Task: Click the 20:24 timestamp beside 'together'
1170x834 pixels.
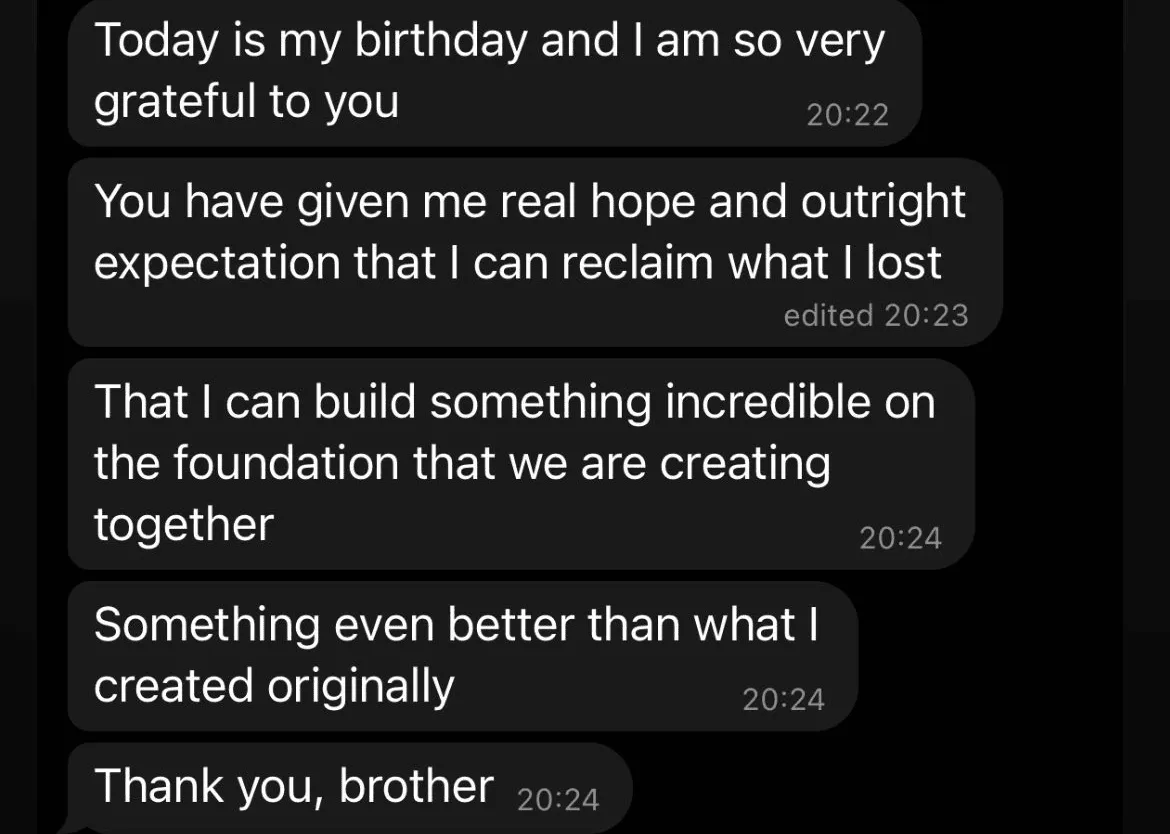Action: pyautogui.click(x=900, y=538)
